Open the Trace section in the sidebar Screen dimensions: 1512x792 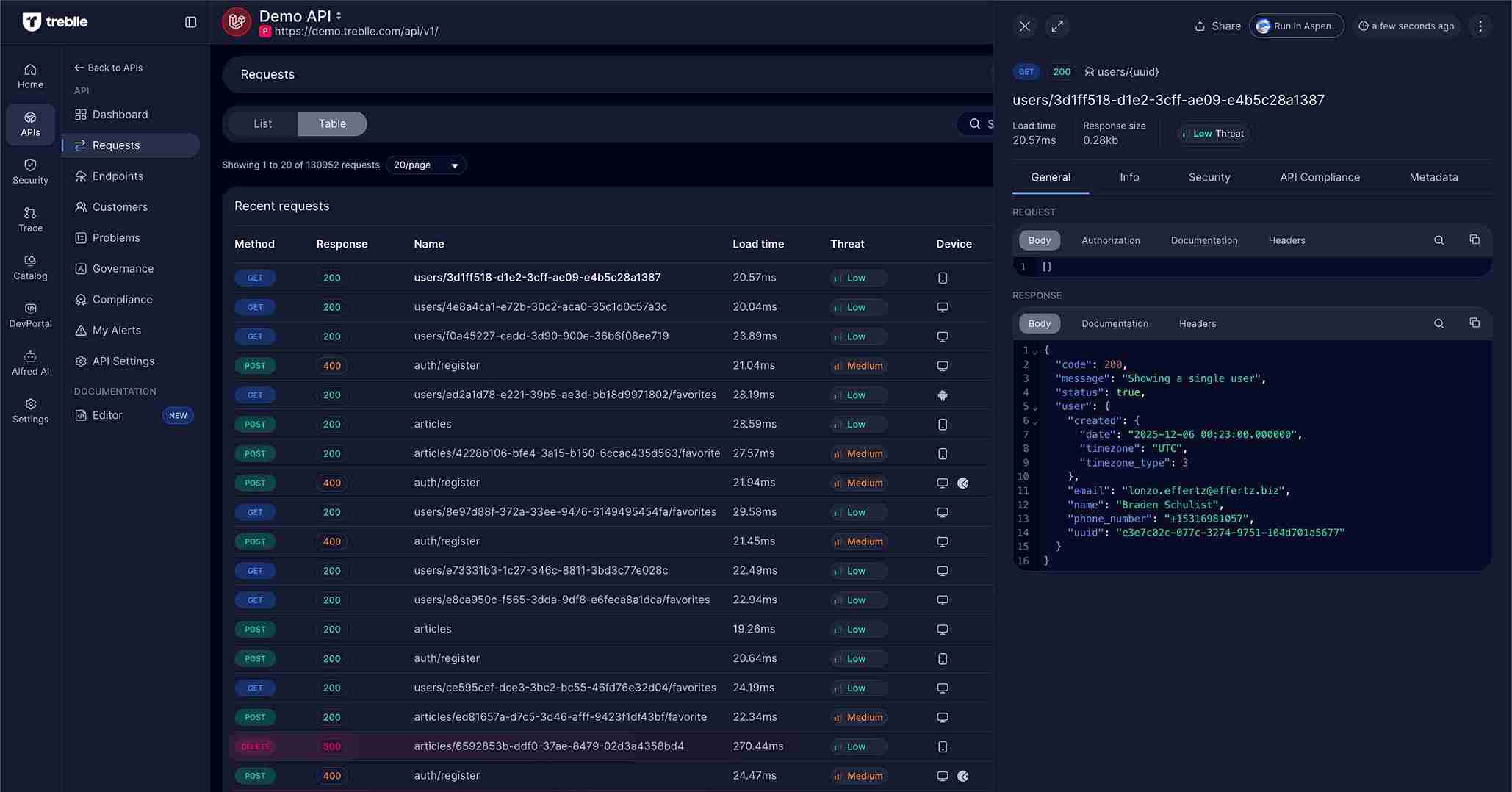point(30,218)
